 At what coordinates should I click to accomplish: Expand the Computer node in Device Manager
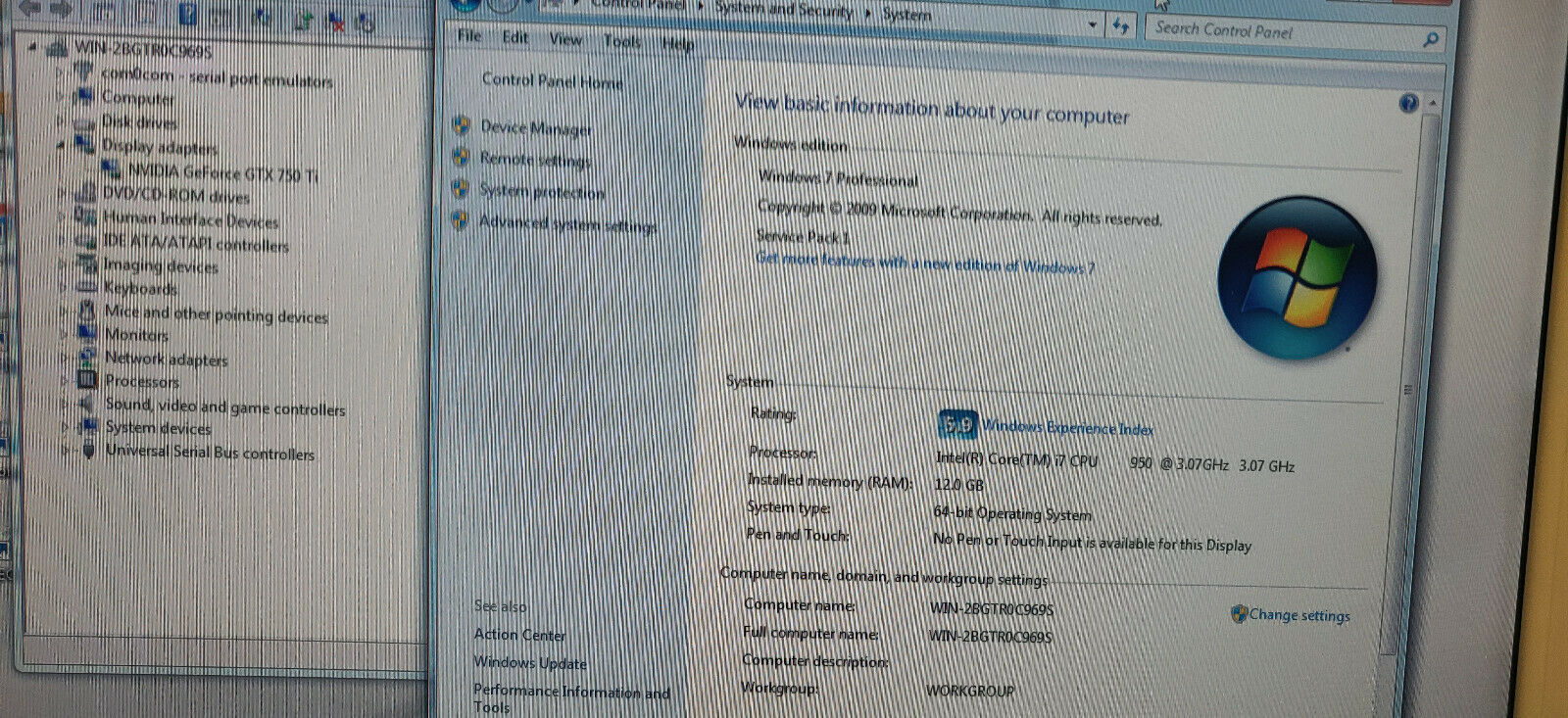point(61,95)
